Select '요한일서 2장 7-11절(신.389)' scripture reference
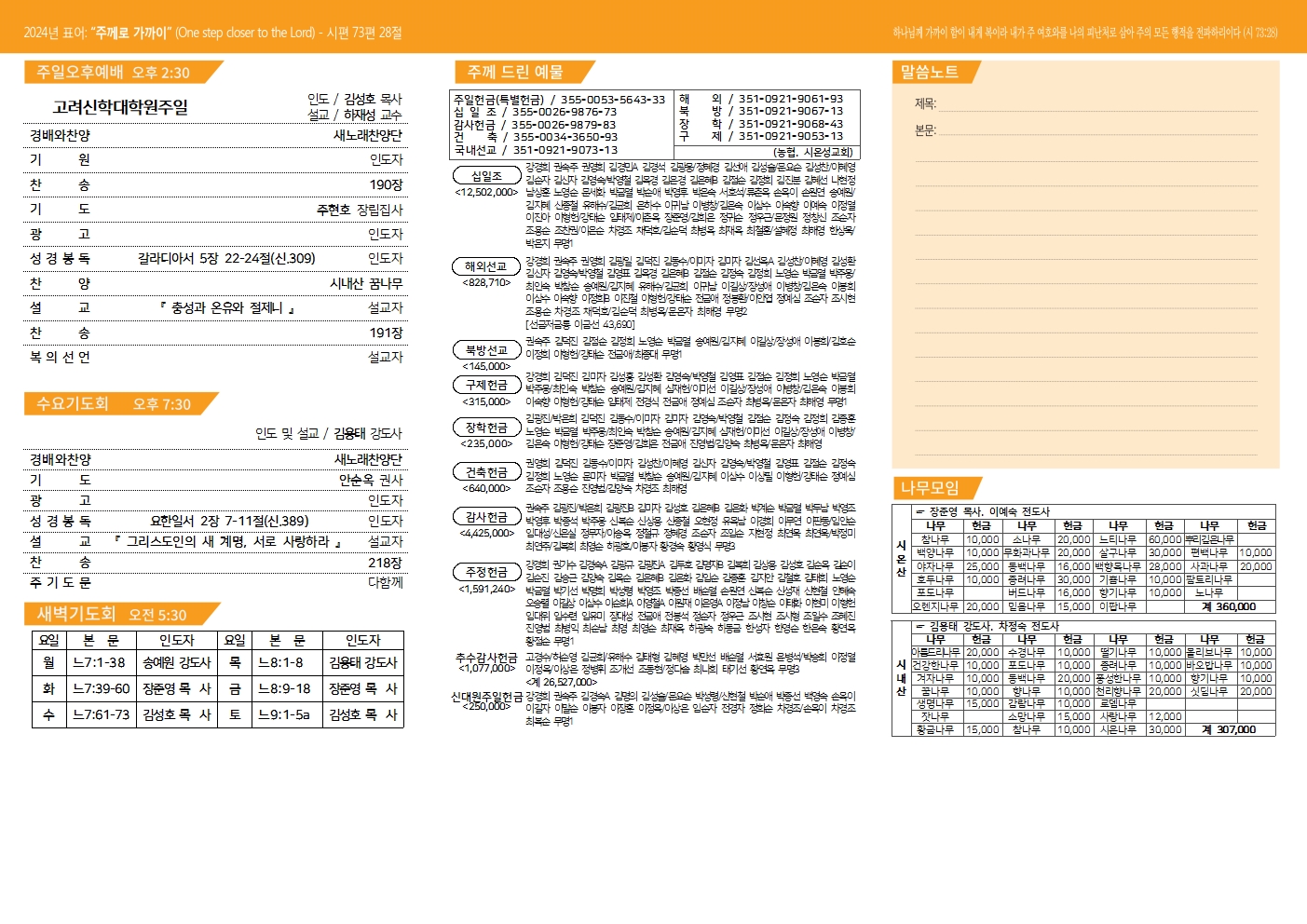Screen dimensions: 1307x924 (x=229, y=521)
